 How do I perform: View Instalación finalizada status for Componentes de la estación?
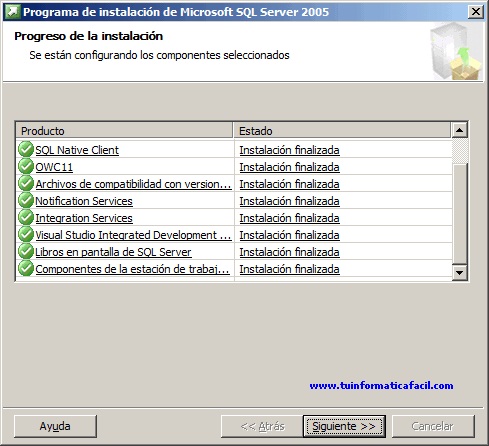pos(289,269)
